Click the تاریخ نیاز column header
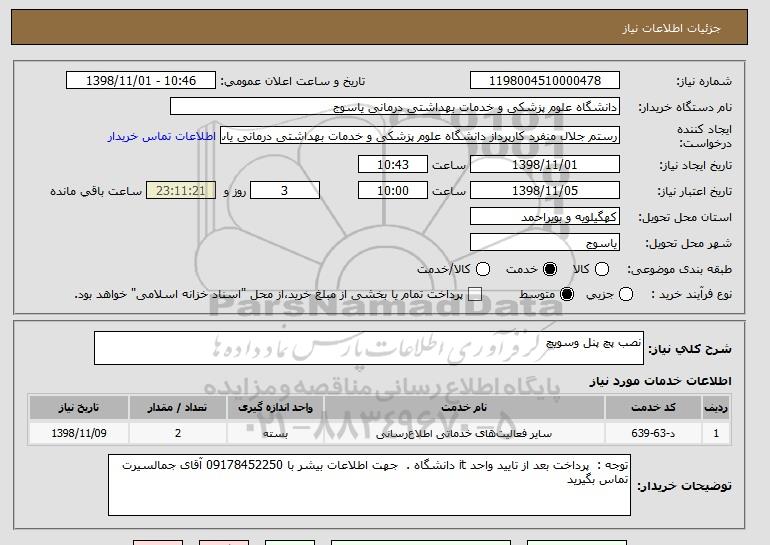This screenshot has height=545, width=770. (x=79, y=408)
